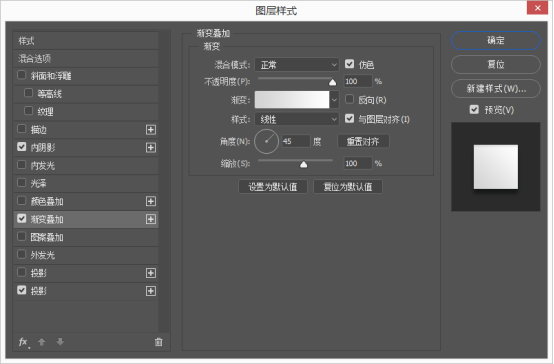554x364 pixels.
Task: Click the 复位为默认值 button
Action: pyautogui.click(x=348, y=187)
